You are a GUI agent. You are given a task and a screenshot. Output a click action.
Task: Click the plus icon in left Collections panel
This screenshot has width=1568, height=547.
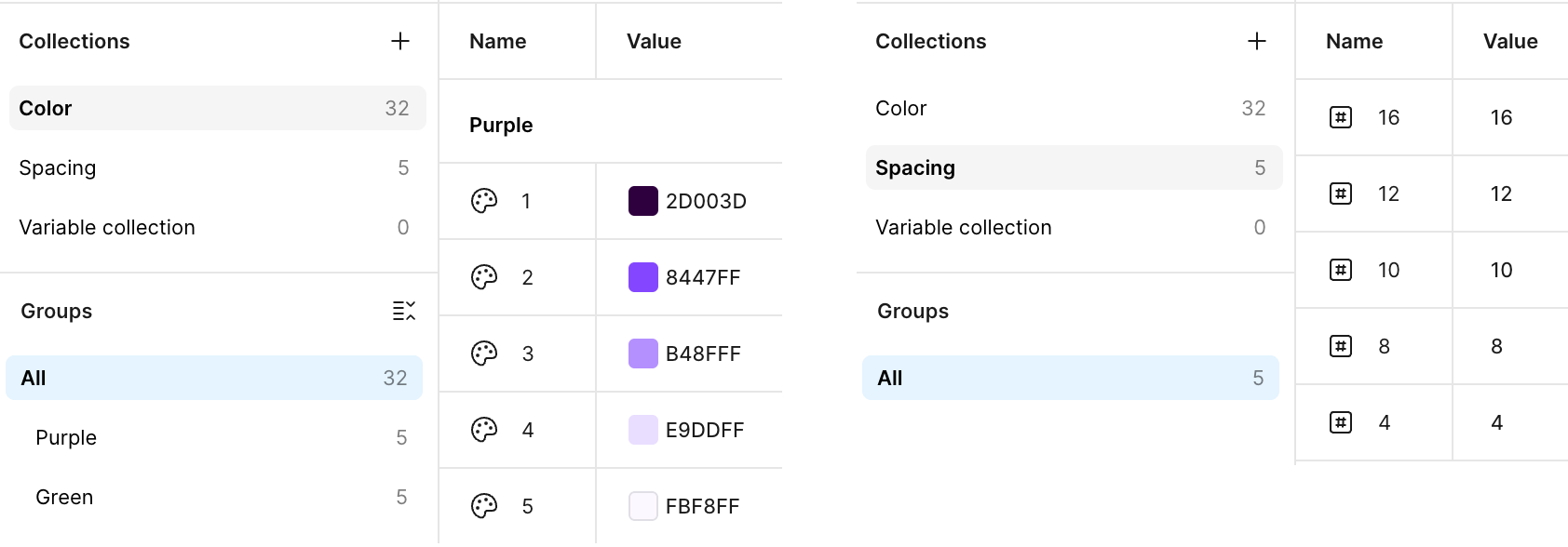400,41
